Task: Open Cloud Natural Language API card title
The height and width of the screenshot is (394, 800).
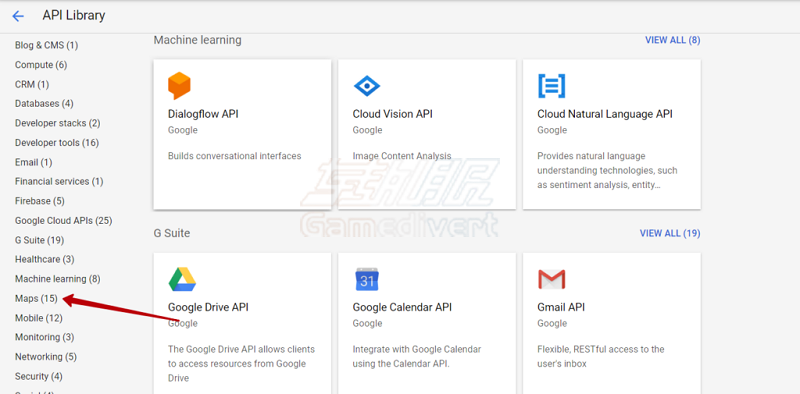Action: pos(605,114)
